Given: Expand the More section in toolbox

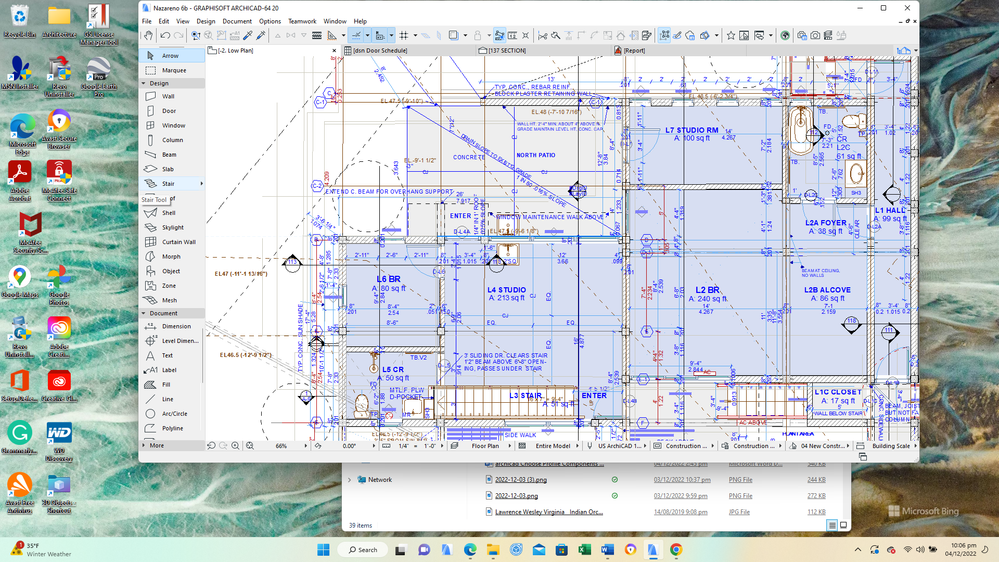Looking at the screenshot, I should (x=154, y=446).
